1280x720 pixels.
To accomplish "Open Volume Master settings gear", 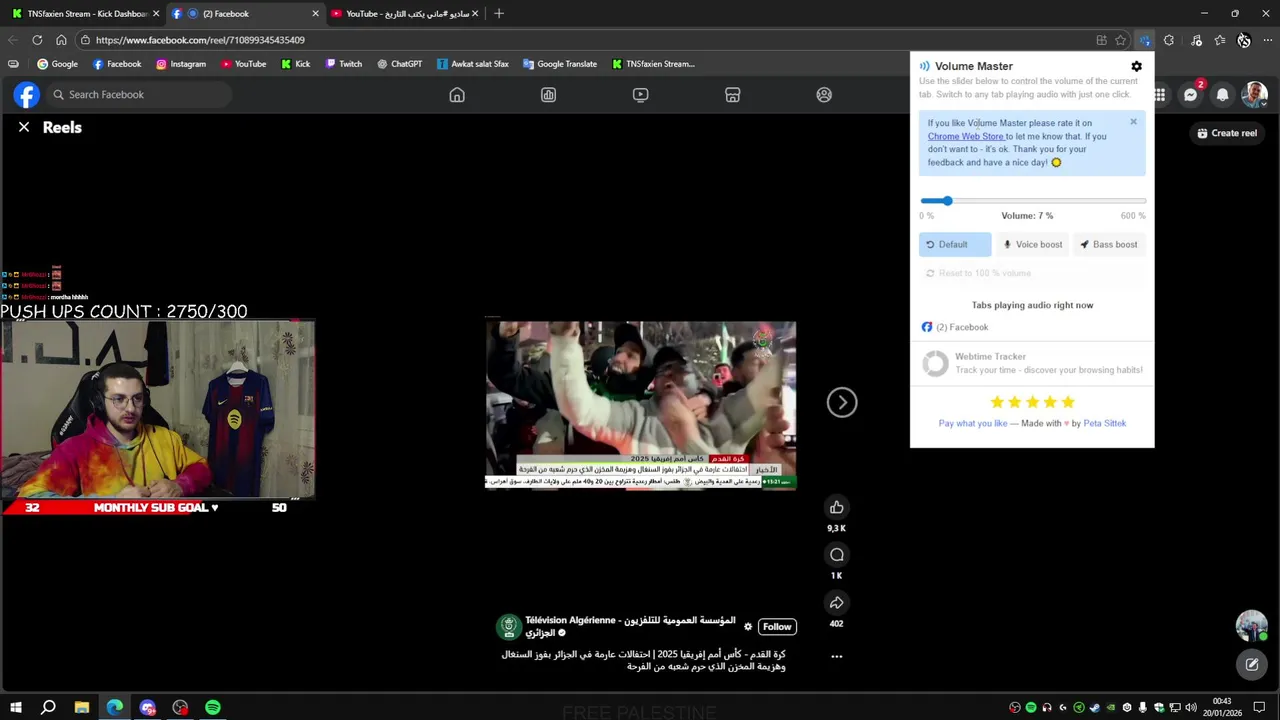I will (1136, 66).
